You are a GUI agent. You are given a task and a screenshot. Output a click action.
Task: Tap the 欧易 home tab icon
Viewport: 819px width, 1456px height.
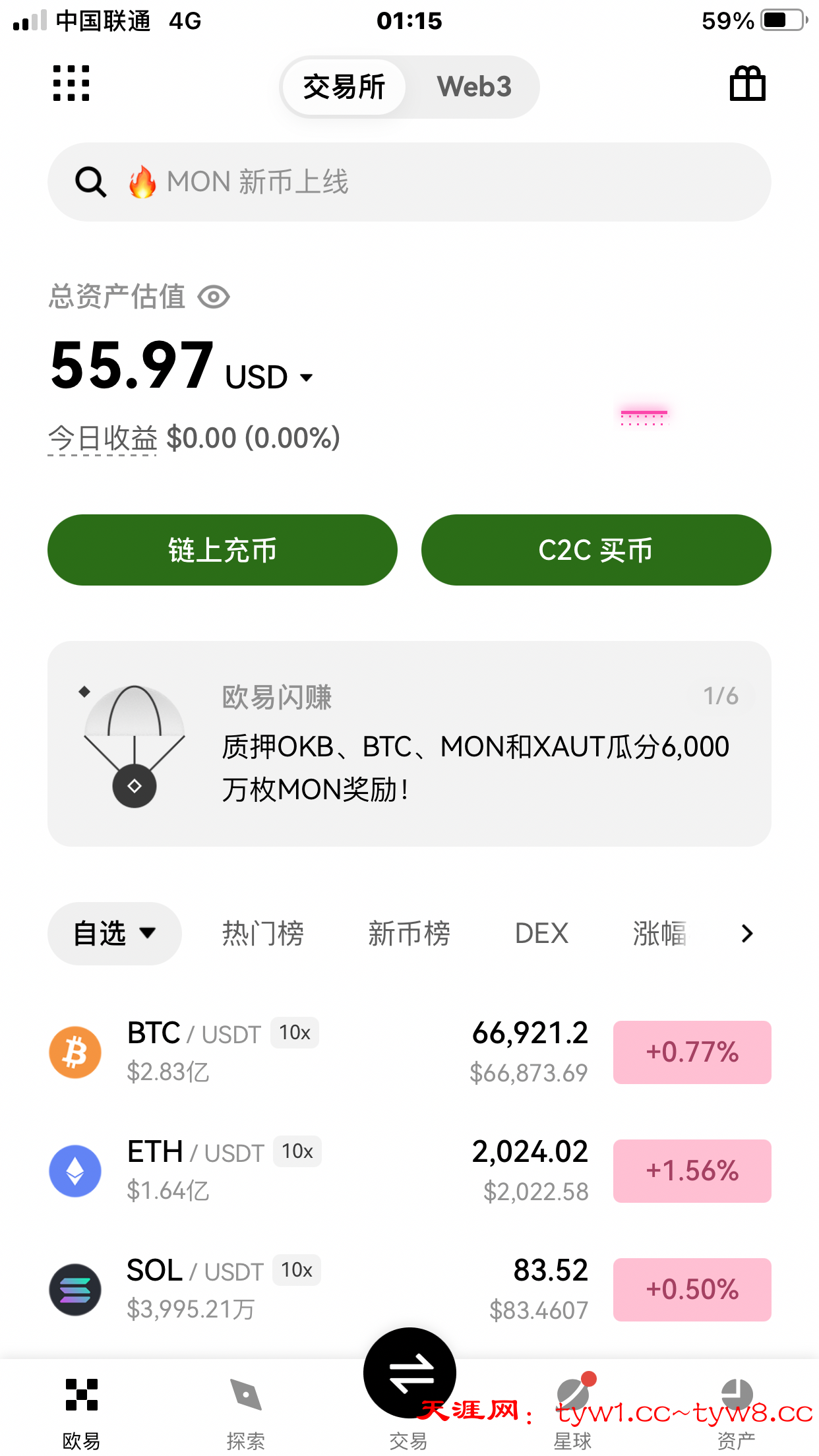point(82,1395)
